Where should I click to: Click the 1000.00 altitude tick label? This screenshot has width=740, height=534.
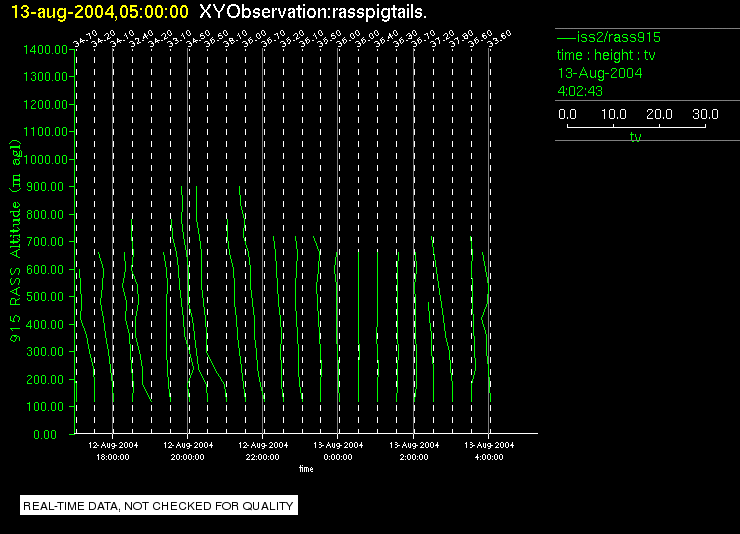[x=45, y=159]
